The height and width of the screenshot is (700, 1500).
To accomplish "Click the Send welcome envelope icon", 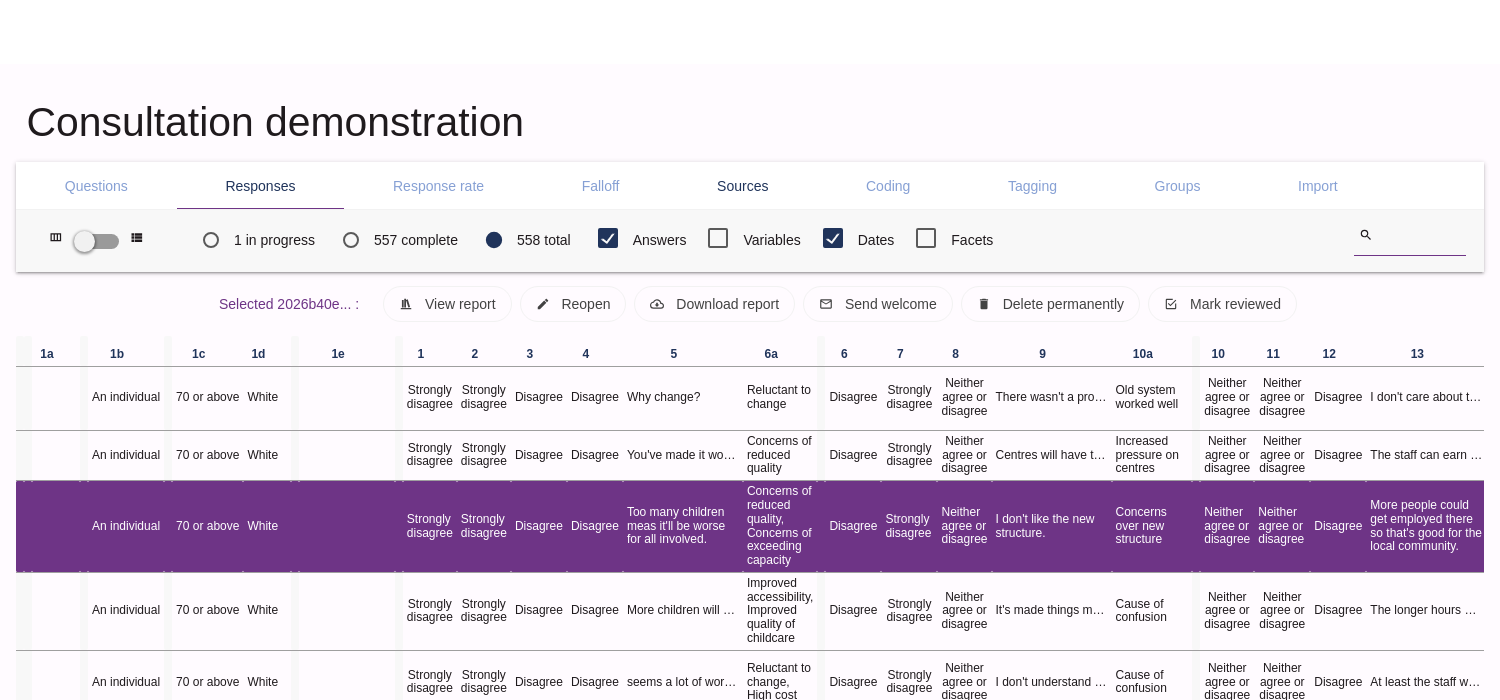I will [826, 304].
